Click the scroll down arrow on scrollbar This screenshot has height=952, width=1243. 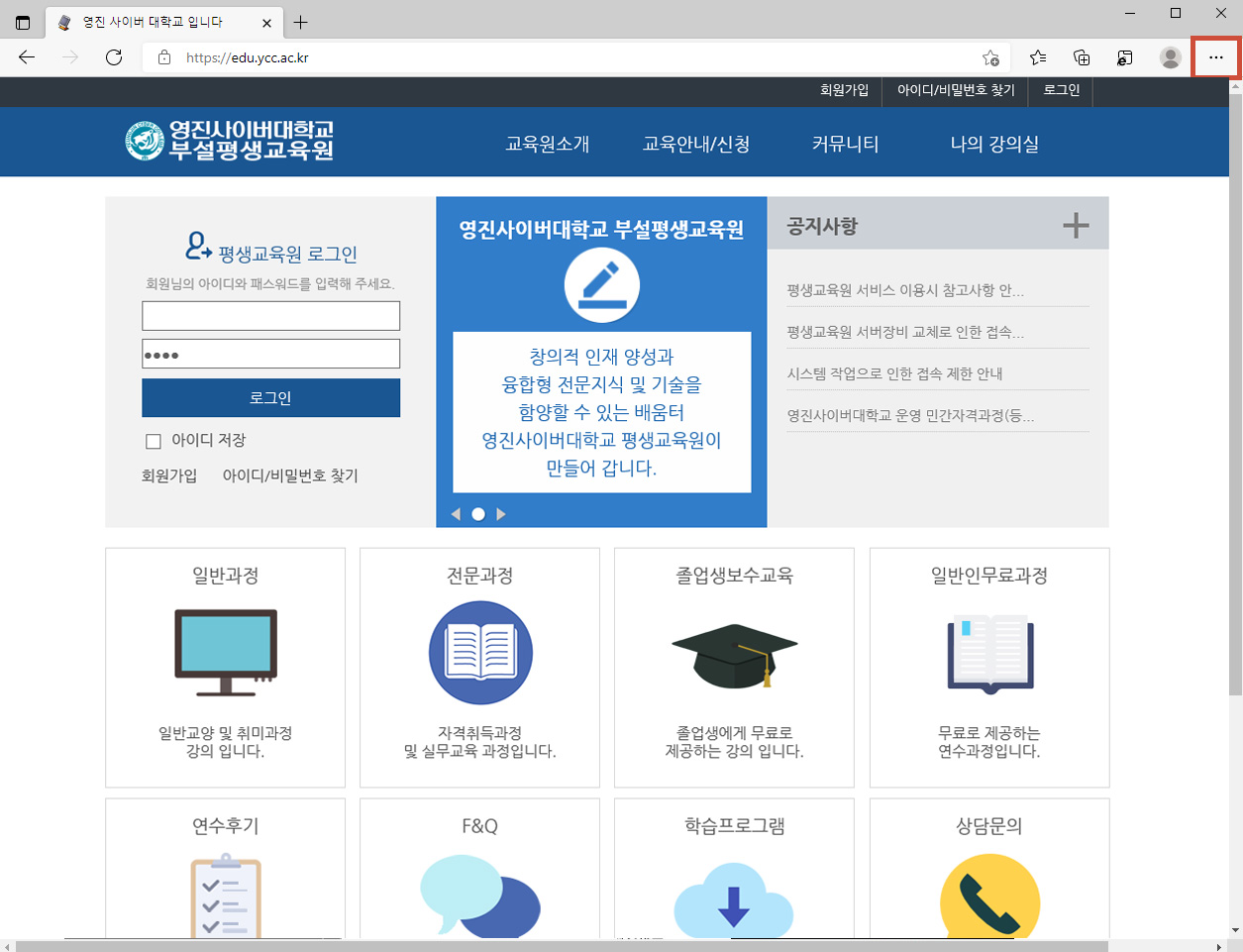coord(1234,931)
